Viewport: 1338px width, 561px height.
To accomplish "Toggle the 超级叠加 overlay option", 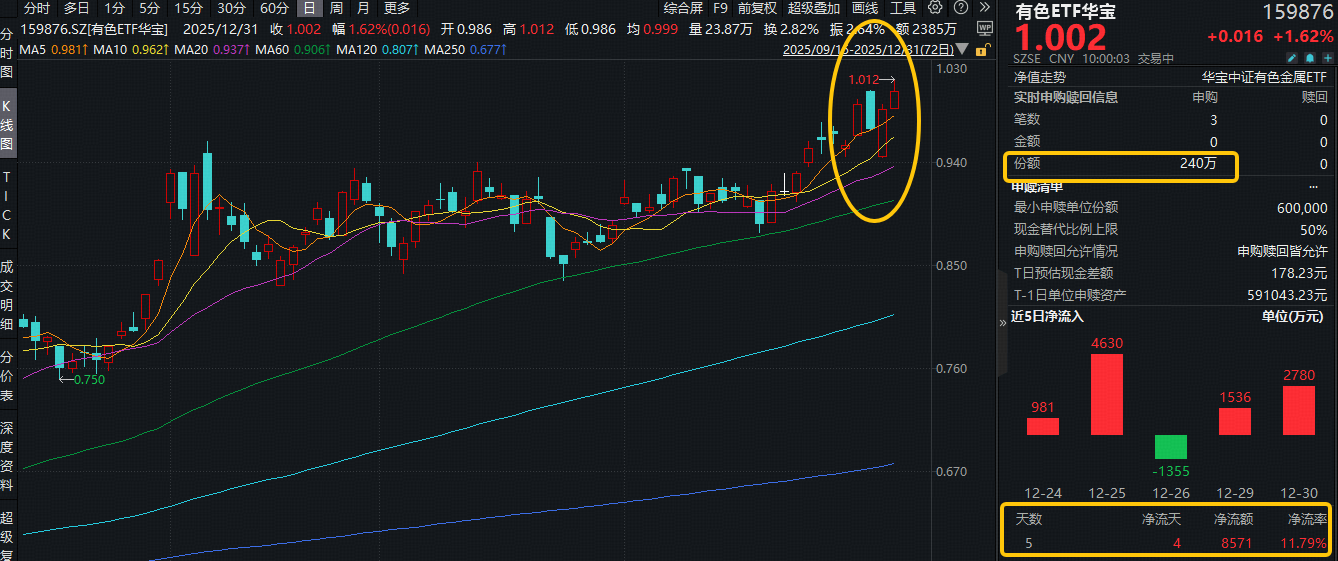I will (x=813, y=8).
